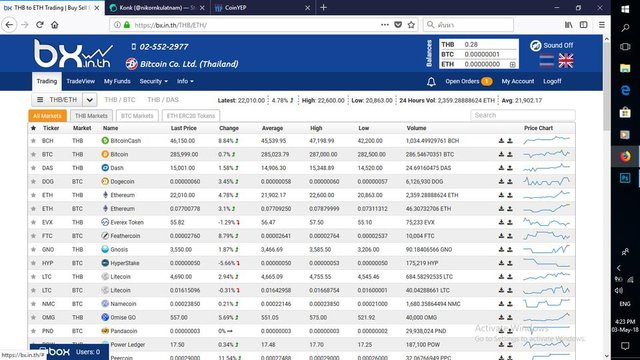Viewport: 640px width, 360px height.
Task: Open the TradeView menu item
Action: (80, 81)
